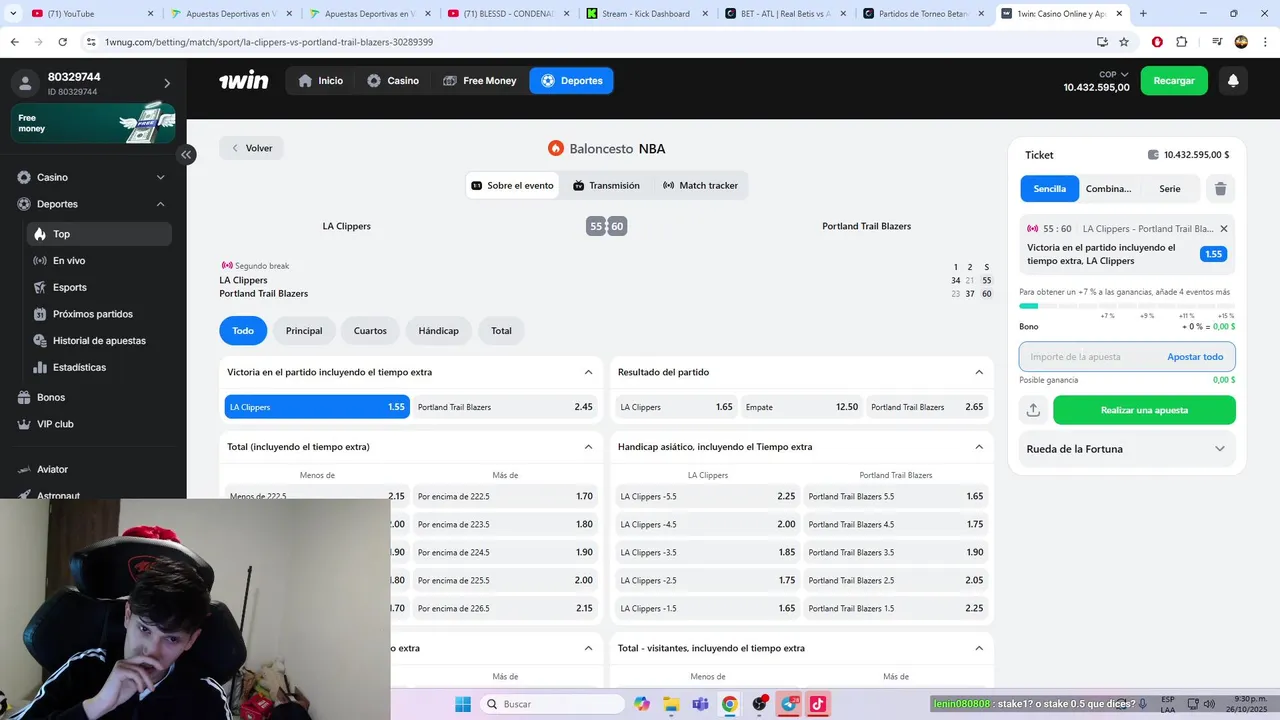The height and width of the screenshot is (720, 1280).
Task: Bookmark page with star icon
Action: click(1124, 42)
